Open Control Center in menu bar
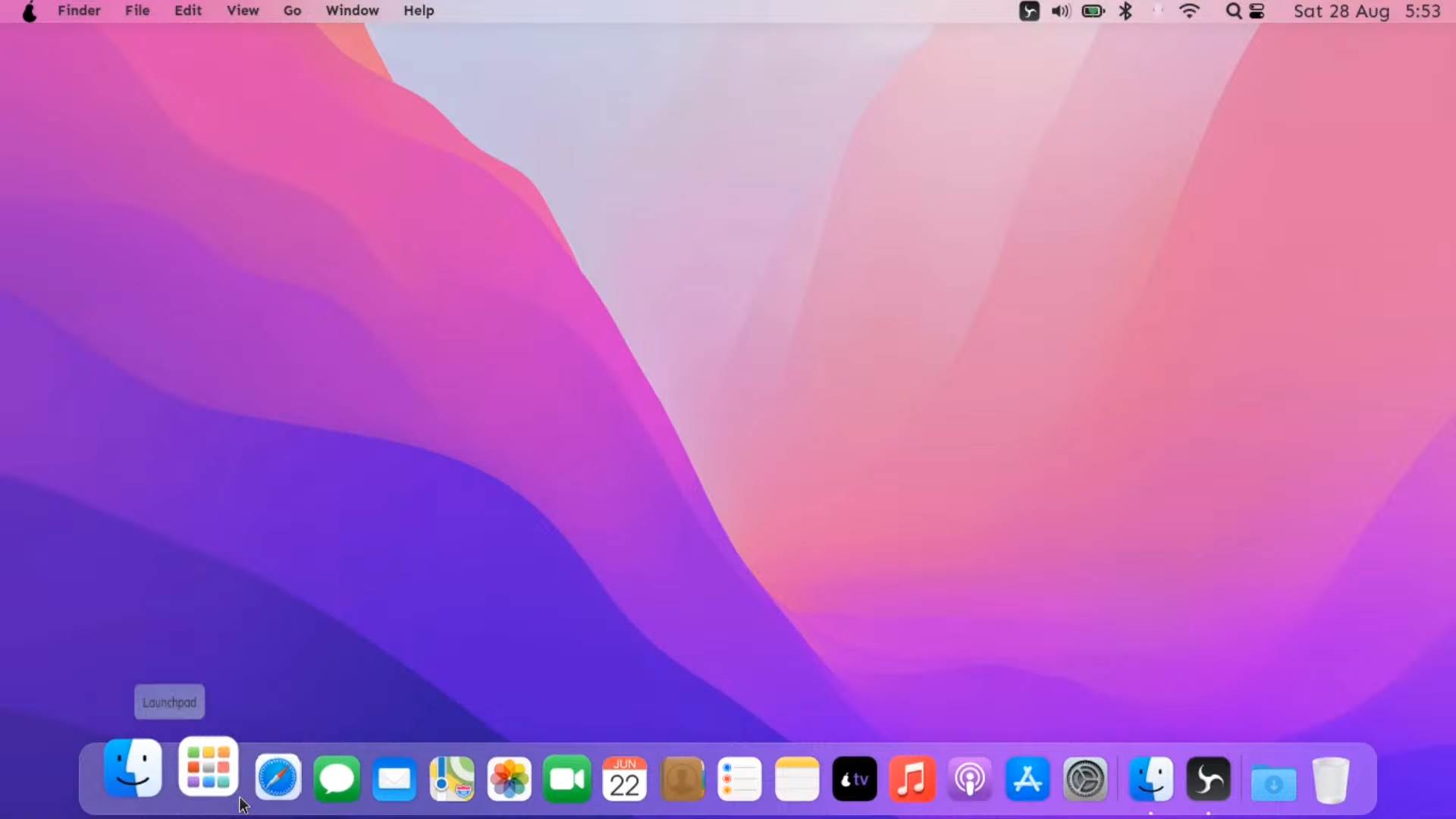 click(1257, 11)
